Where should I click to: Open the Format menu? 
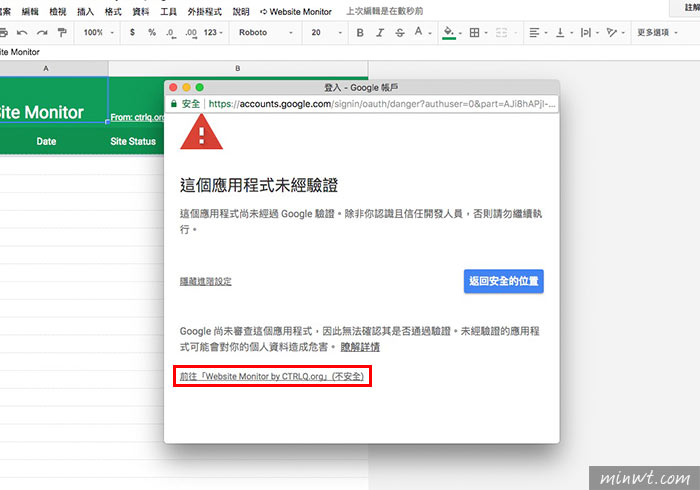pyautogui.click(x=113, y=12)
